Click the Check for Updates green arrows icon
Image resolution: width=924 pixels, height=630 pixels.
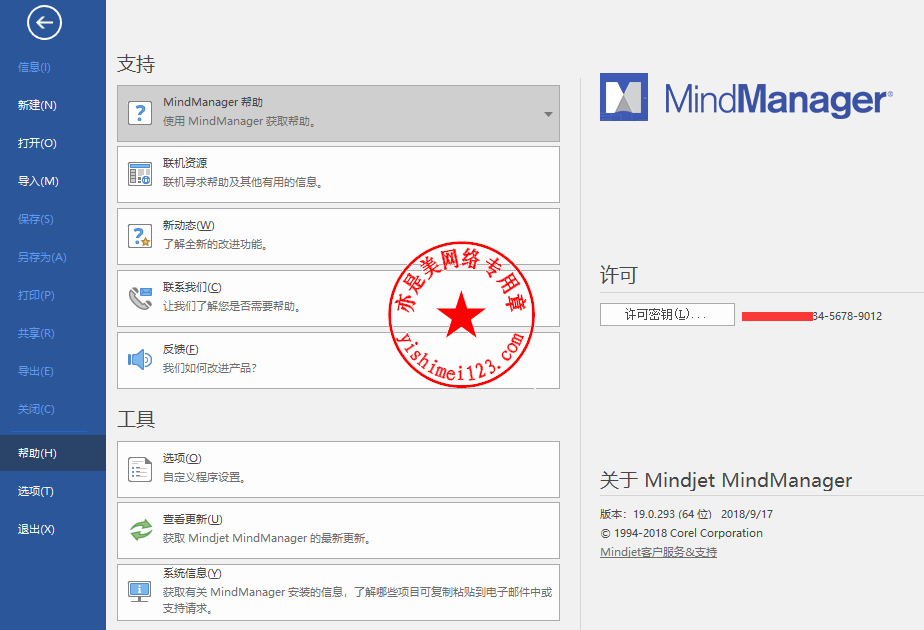click(x=141, y=530)
